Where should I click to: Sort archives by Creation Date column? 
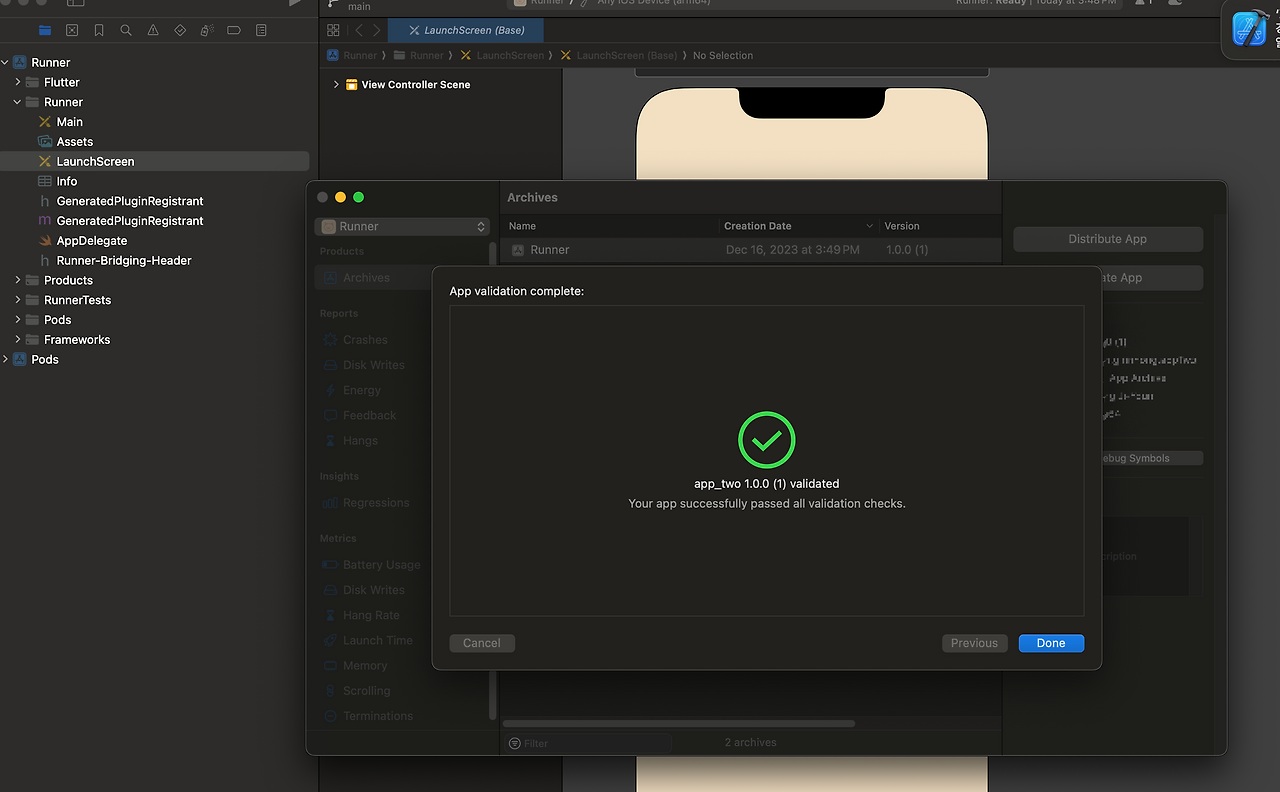798,226
